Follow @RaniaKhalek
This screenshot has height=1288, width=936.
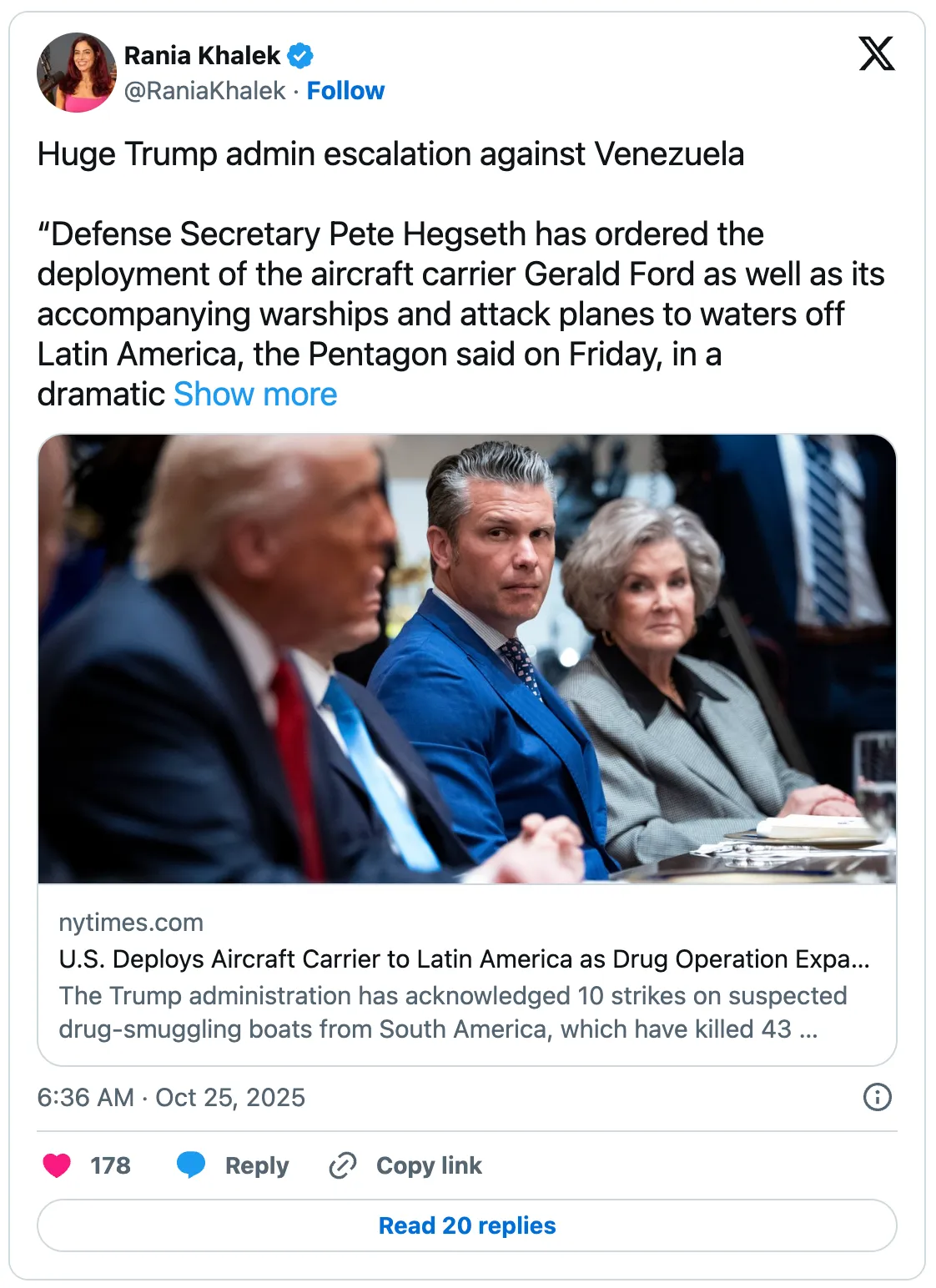click(345, 91)
